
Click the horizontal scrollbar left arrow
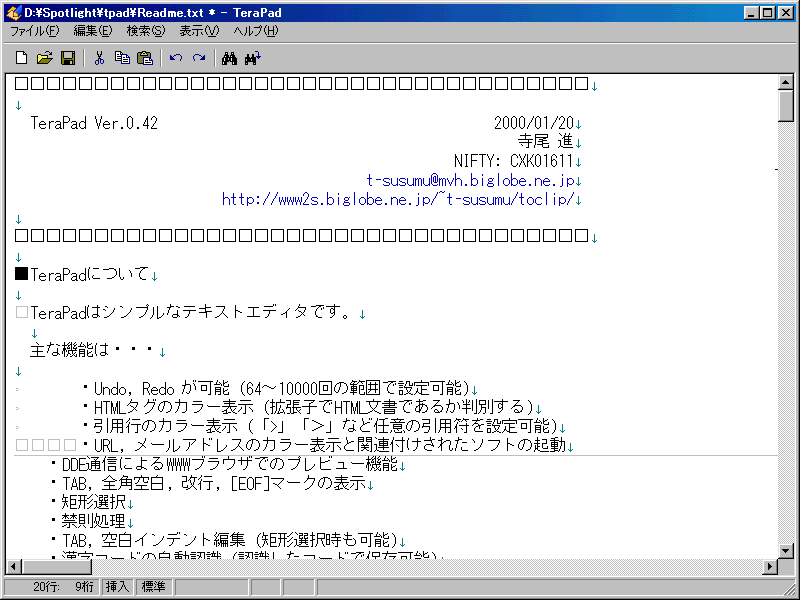[14, 566]
